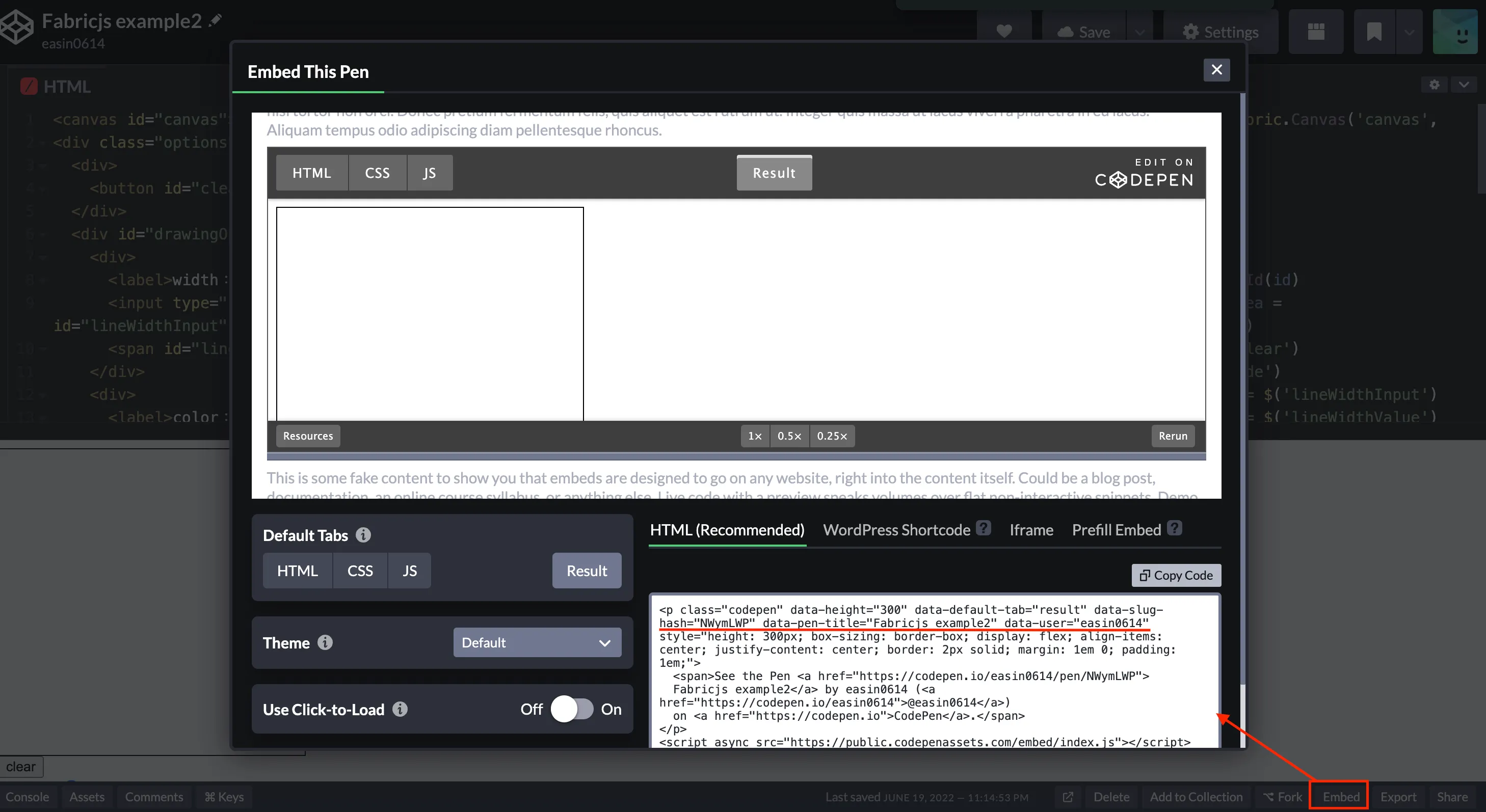Click the bookmark pin icon
The height and width of the screenshot is (812, 1486).
click(1374, 32)
